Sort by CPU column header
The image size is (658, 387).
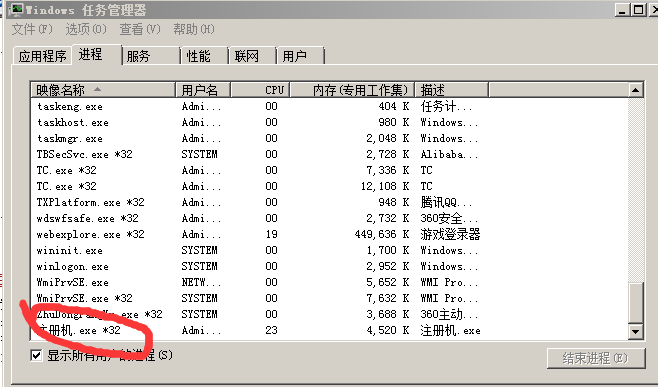pyautogui.click(x=260, y=90)
